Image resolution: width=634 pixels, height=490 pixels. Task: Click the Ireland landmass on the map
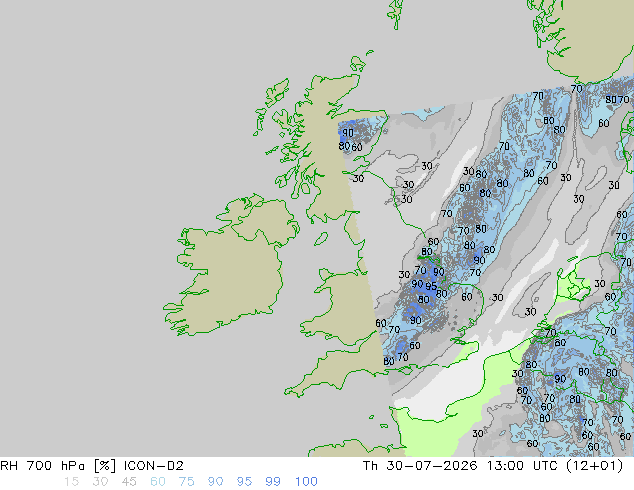(x=230, y=275)
